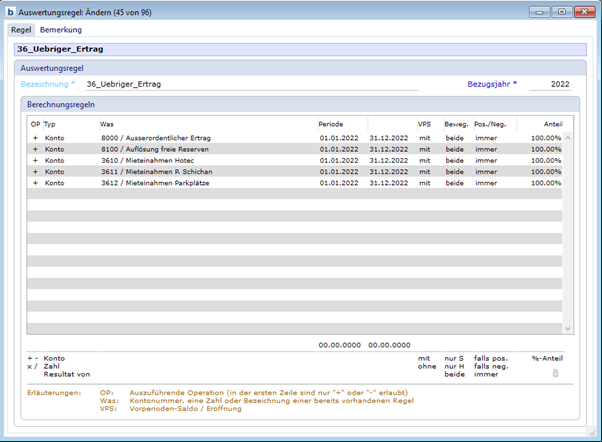602x442 pixels.
Task: Select the 'nur S' movement option
Action: [x=456, y=357]
